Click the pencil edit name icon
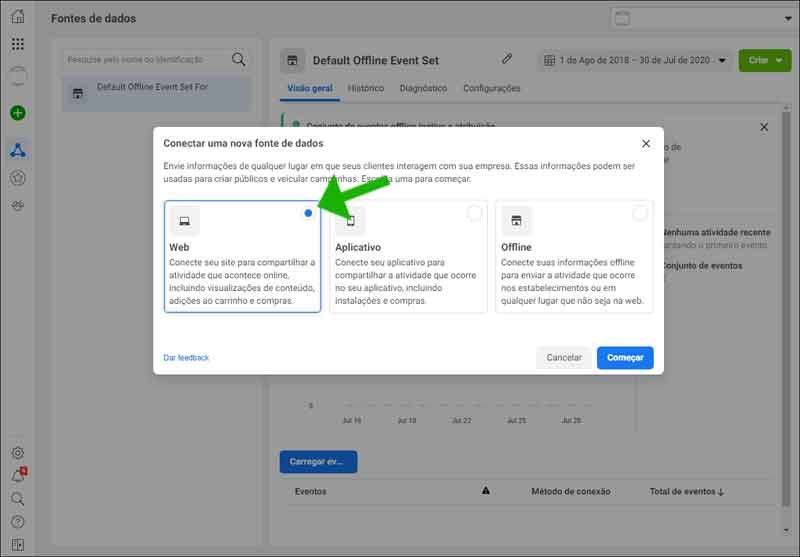 [x=507, y=59]
